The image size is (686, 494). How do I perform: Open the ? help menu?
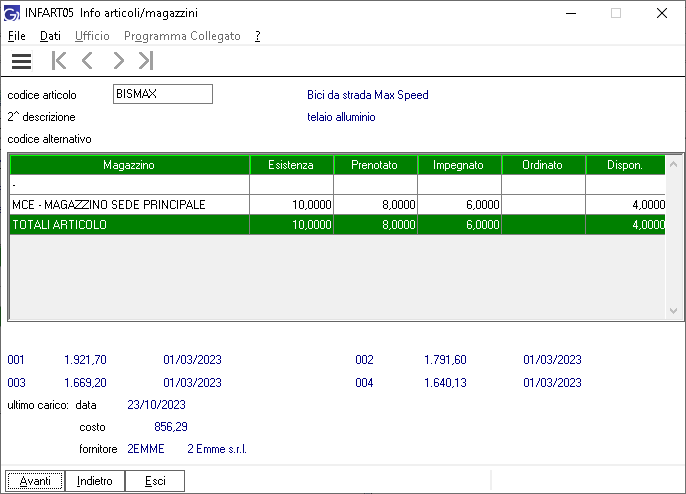(x=258, y=36)
